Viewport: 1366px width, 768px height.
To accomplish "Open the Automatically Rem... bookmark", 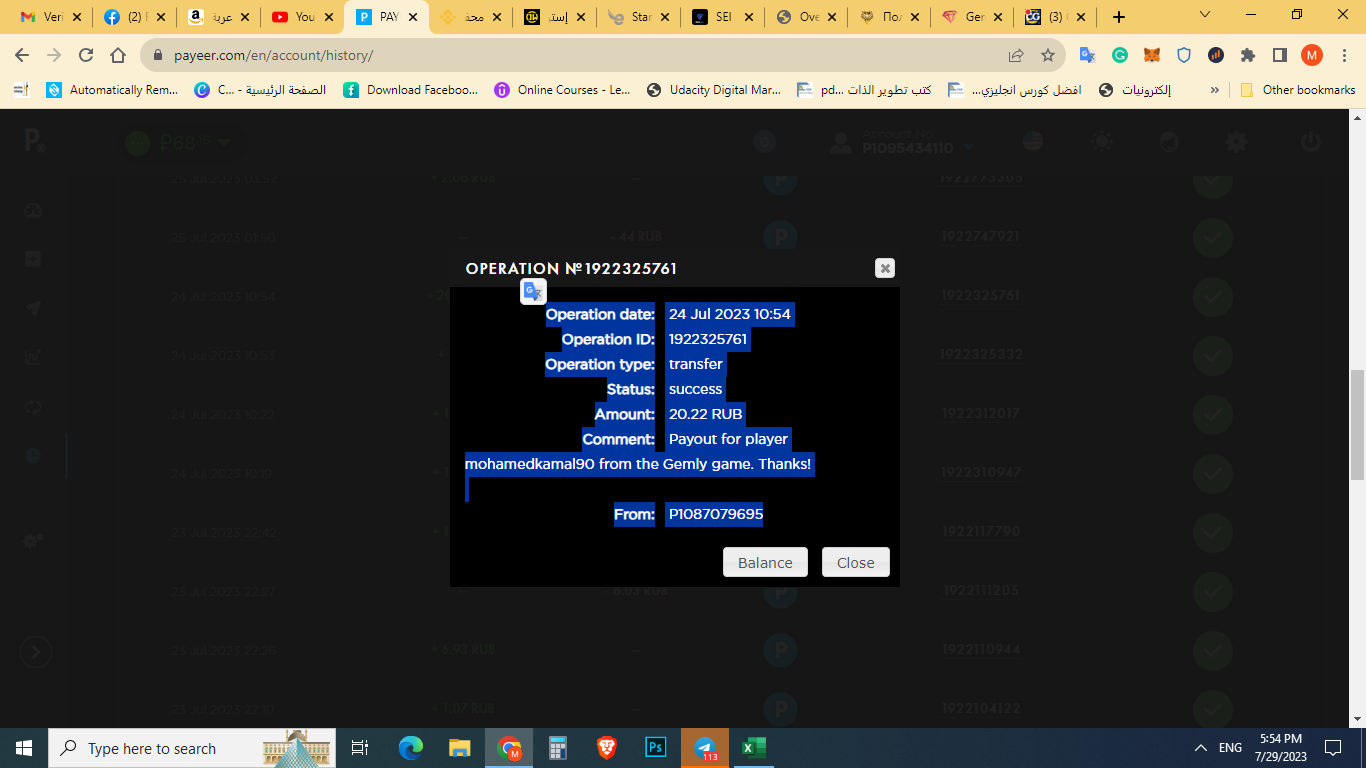I will [x=113, y=90].
